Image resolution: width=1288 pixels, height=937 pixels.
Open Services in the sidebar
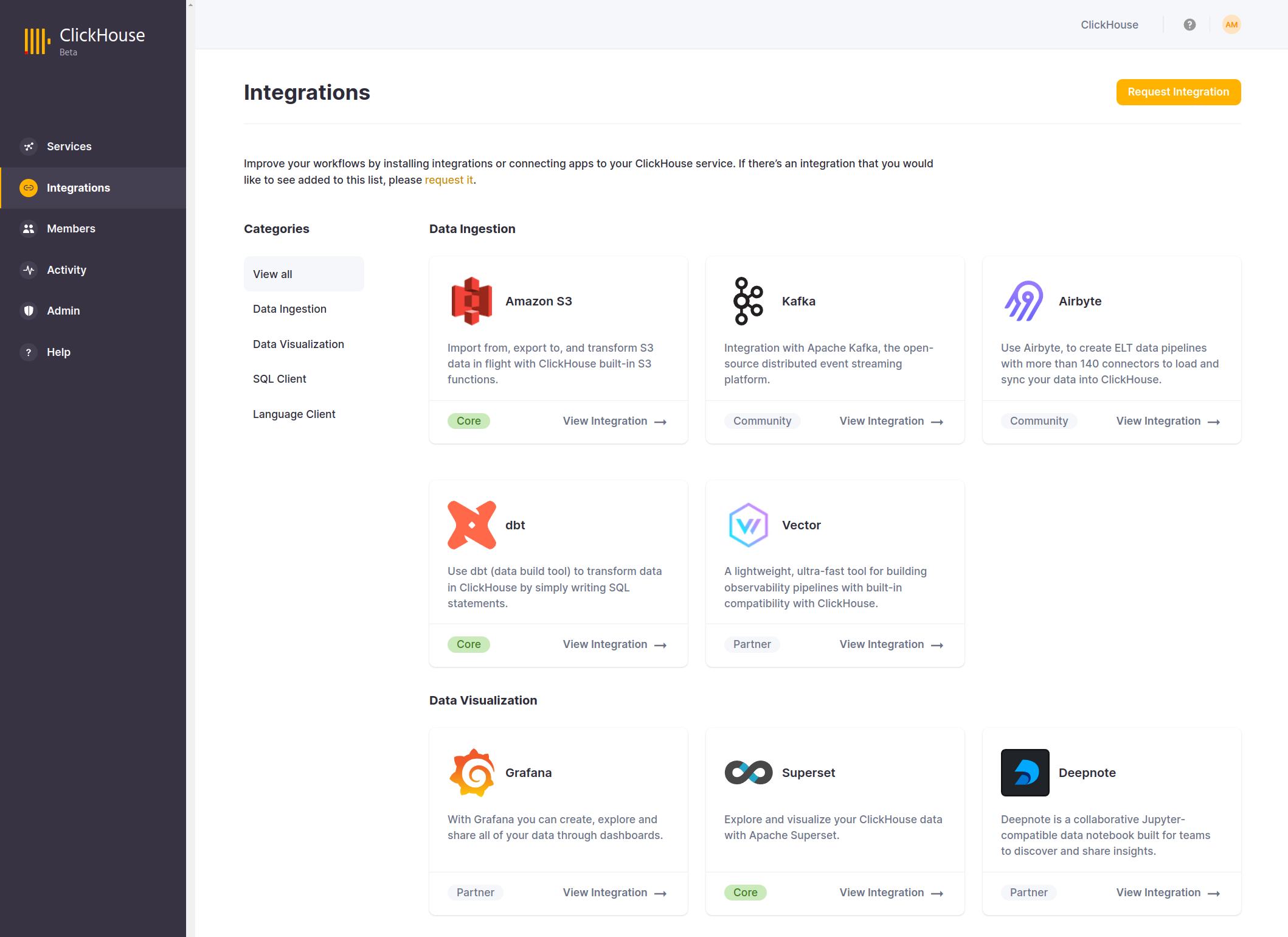tap(69, 147)
